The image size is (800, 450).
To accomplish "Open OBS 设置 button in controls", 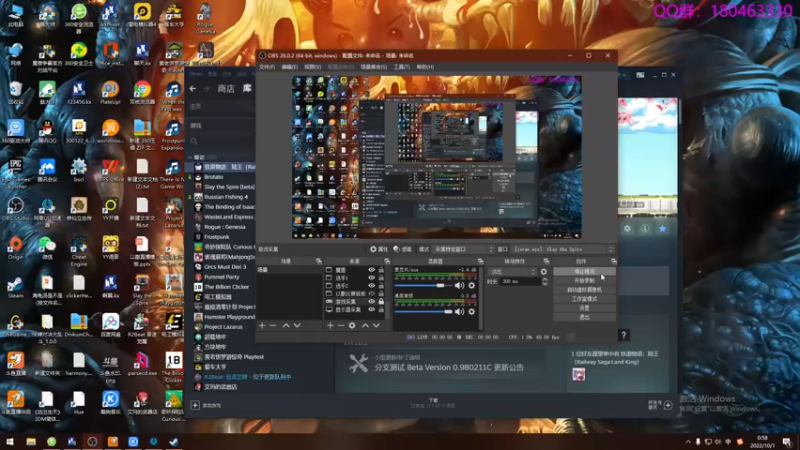I will click(x=584, y=308).
